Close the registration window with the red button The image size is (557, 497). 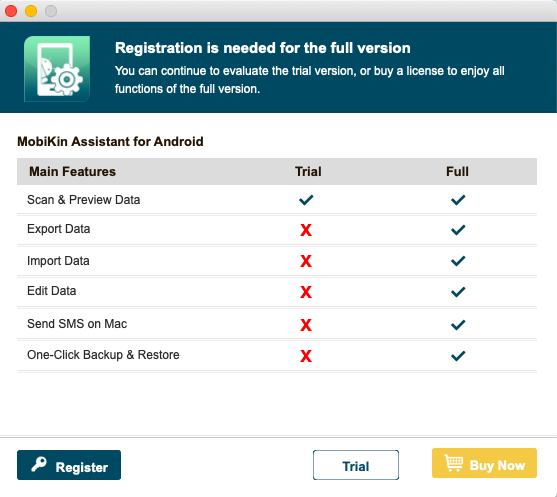pos(11,11)
